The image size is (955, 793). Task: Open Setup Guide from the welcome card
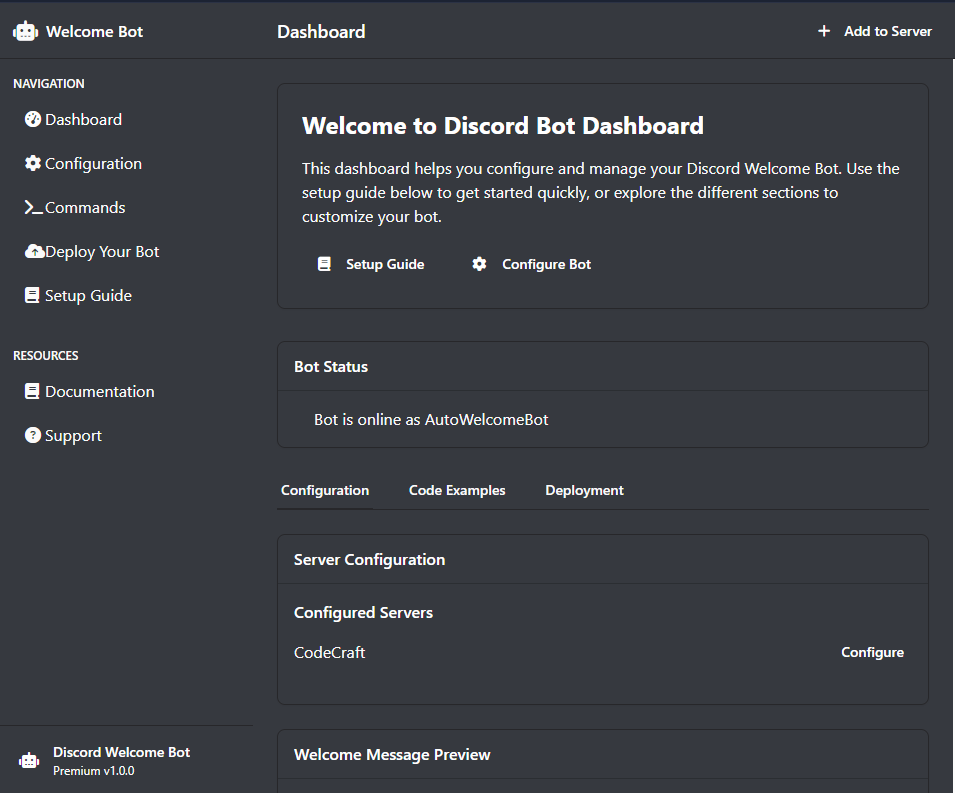(x=371, y=265)
